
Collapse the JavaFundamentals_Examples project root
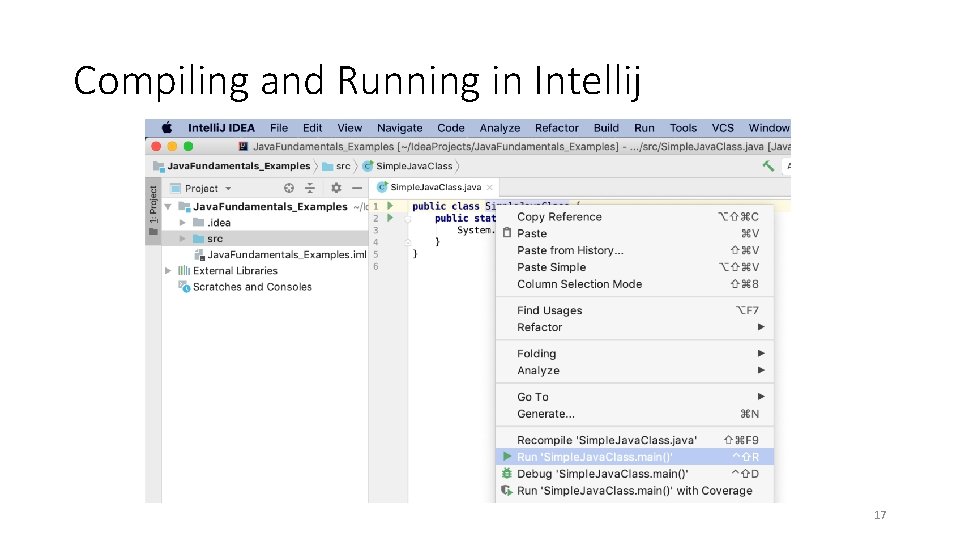[x=168, y=206]
